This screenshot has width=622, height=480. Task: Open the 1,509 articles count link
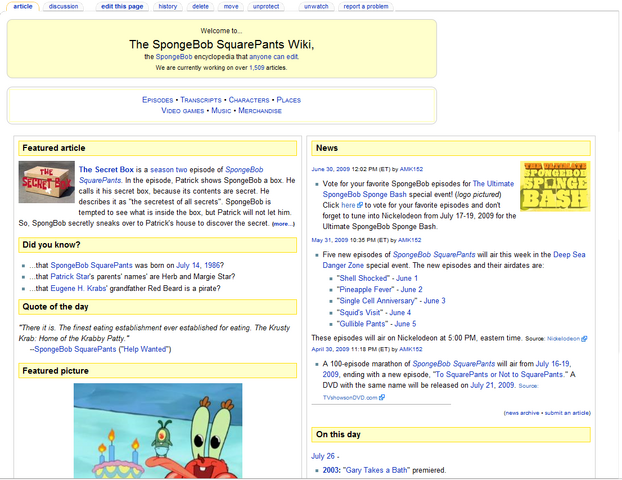tap(257, 68)
